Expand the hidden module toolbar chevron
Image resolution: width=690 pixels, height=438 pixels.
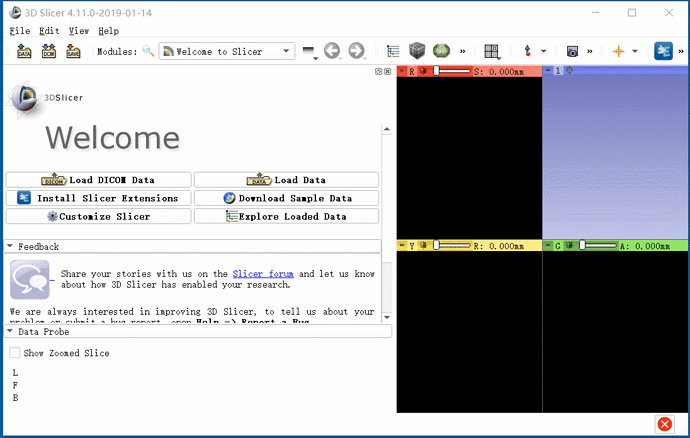(x=462, y=52)
